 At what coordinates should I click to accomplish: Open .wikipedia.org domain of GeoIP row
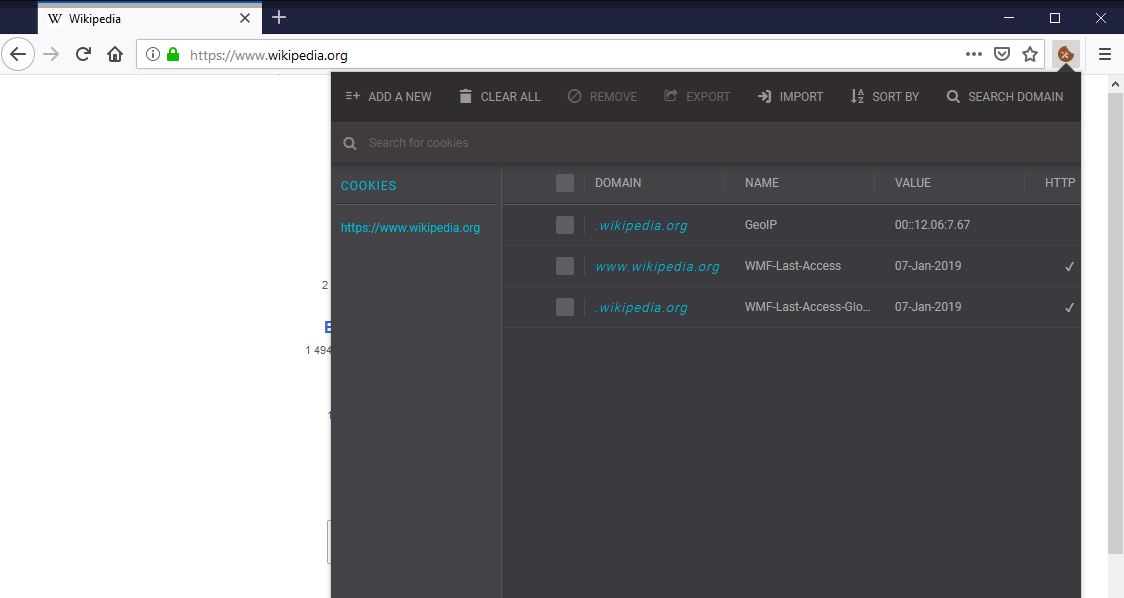[641, 225]
